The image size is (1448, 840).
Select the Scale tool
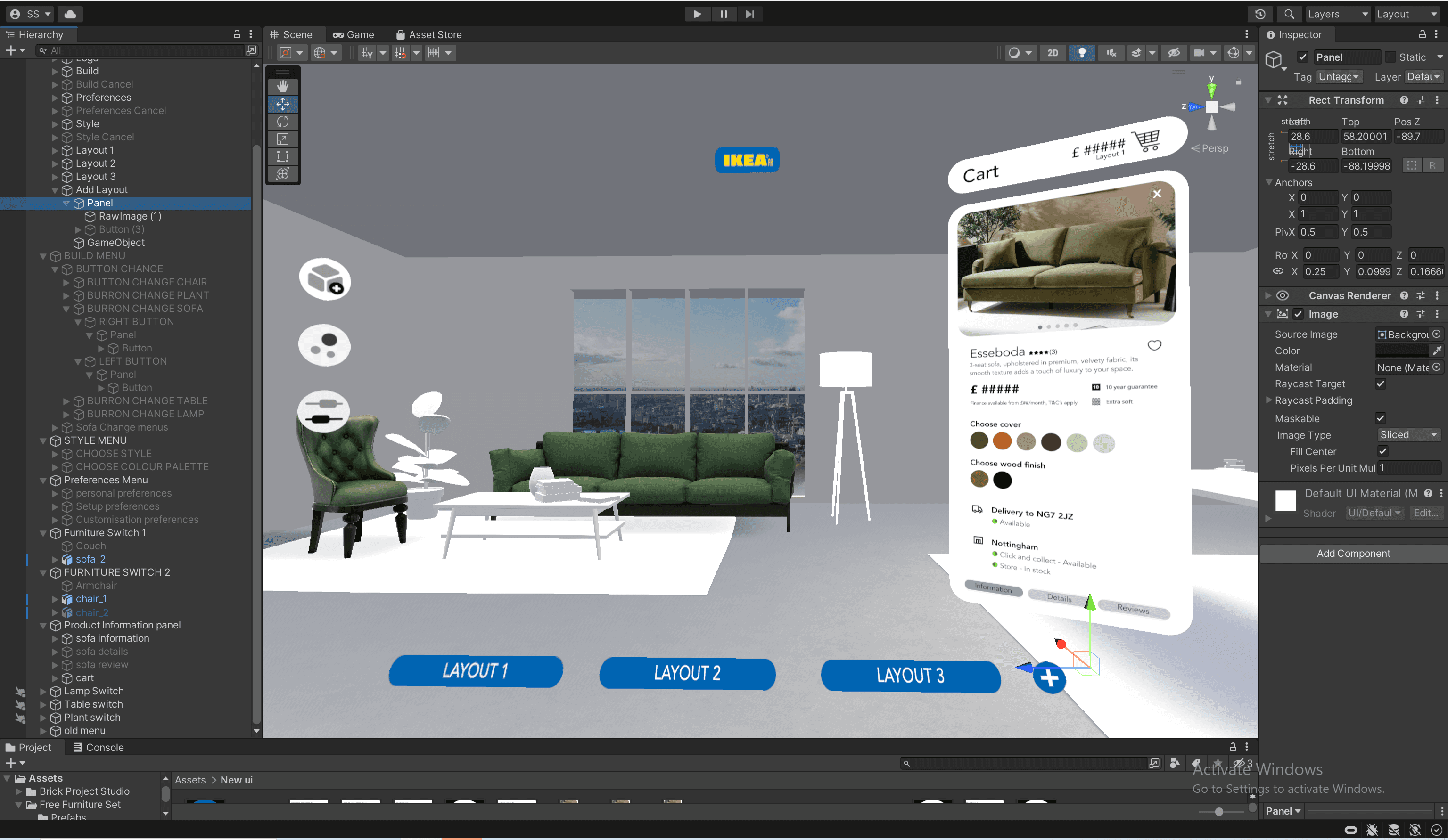point(283,139)
